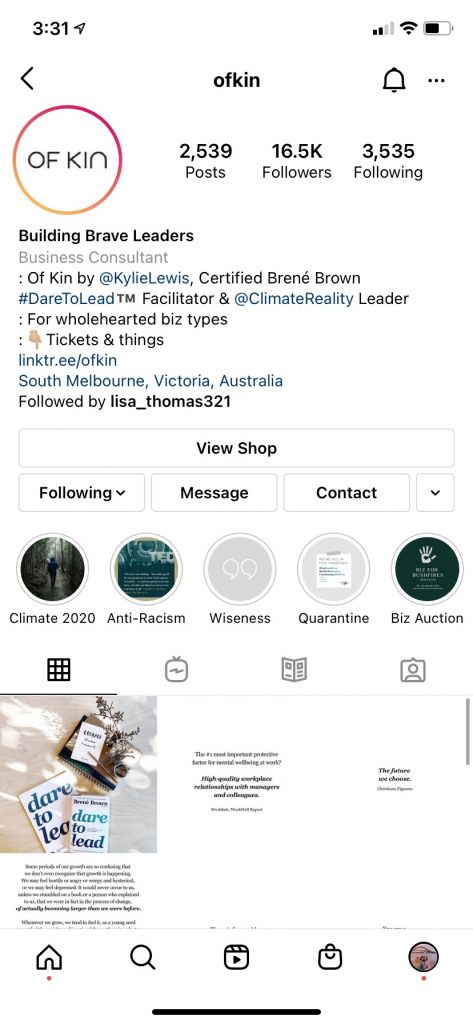Go to the Home feed icon

[49, 957]
